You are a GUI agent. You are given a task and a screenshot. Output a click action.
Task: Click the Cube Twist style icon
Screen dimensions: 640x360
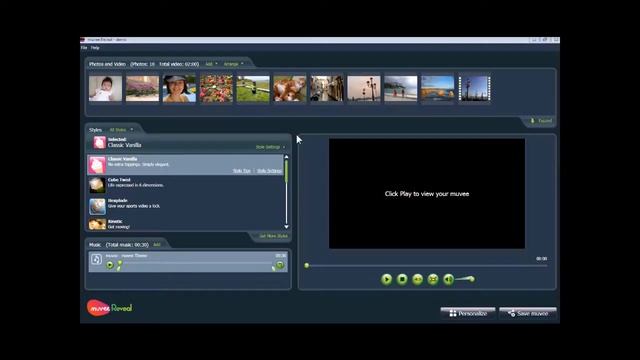click(97, 185)
